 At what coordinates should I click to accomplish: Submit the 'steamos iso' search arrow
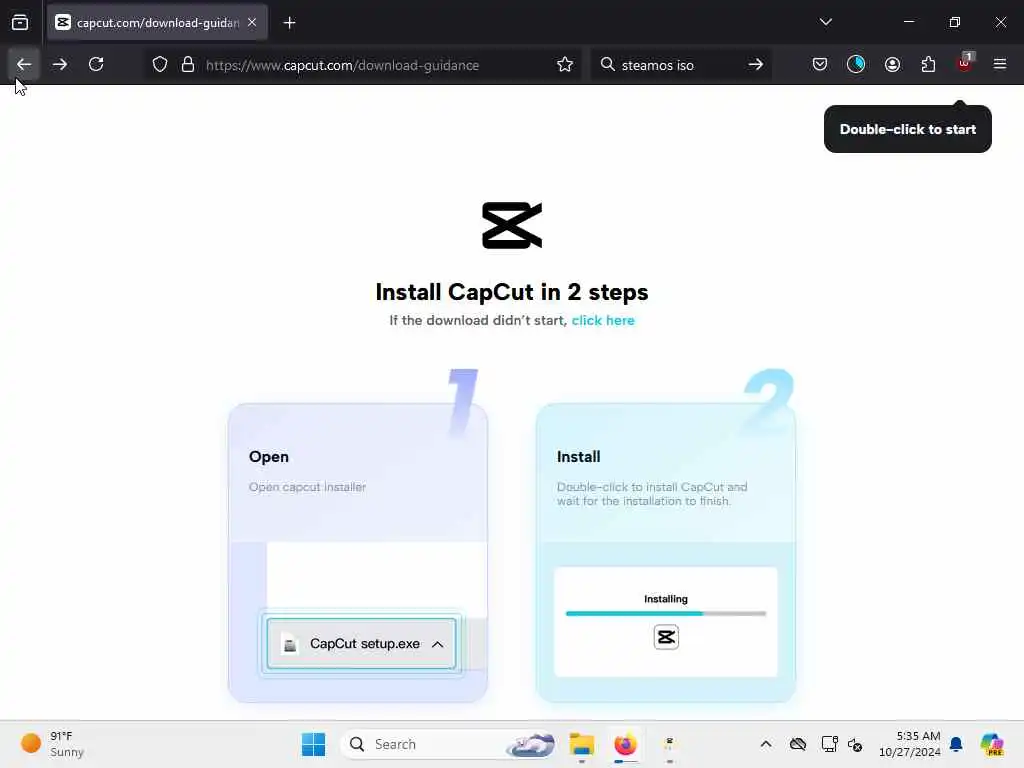pyautogui.click(x=756, y=65)
